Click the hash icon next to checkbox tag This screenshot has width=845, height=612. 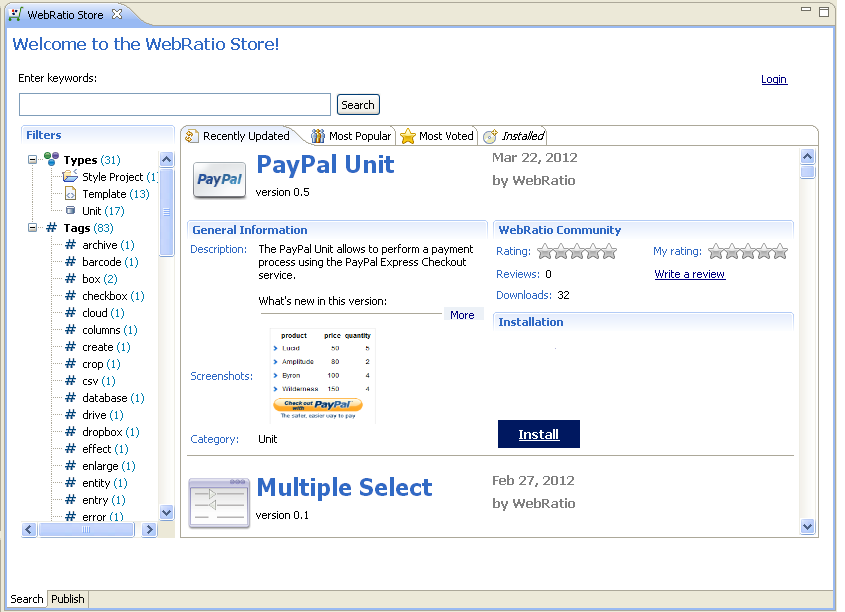click(x=70, y=295)
